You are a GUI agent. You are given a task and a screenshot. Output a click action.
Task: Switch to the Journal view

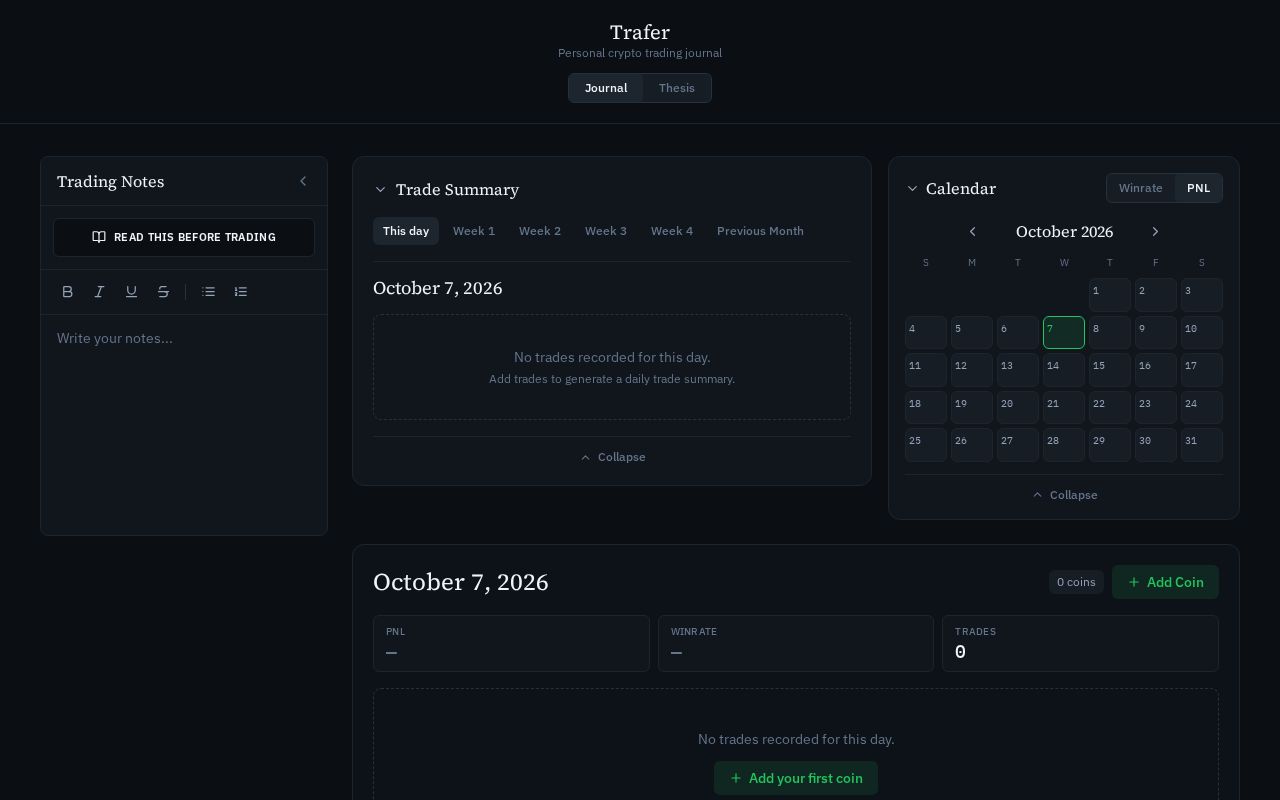[606, 88]
